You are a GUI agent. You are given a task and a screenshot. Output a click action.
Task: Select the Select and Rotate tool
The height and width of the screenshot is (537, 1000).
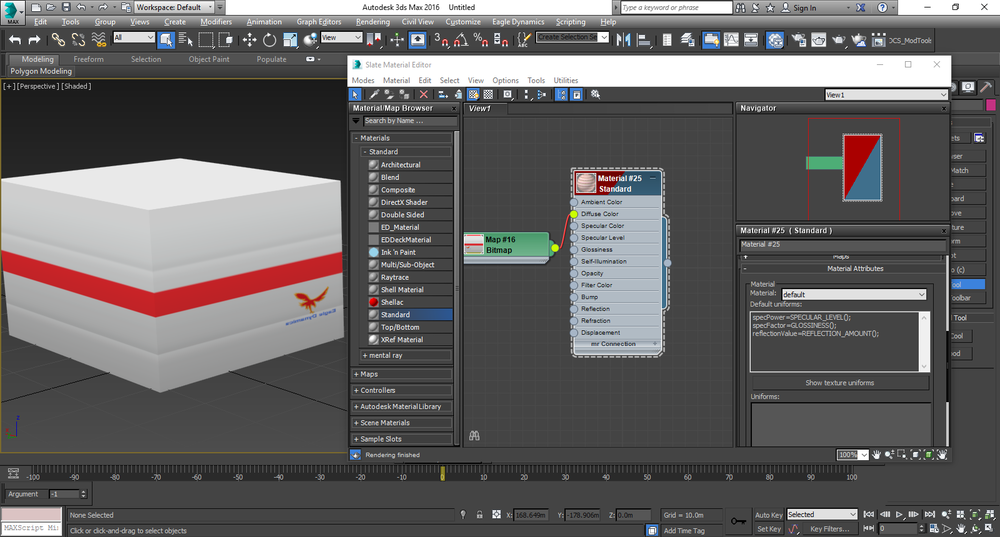click(x=269, y=40)
